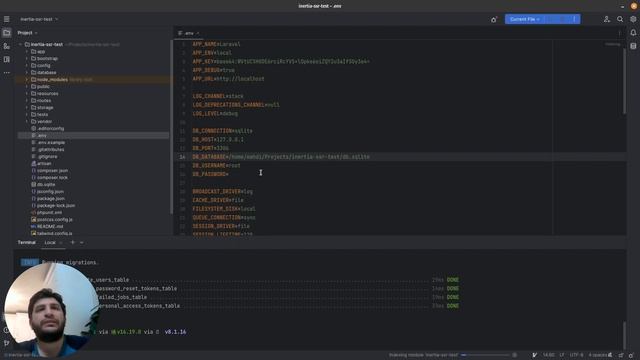Place cursor on APP_KEY line
Image resolution: width=640 pixels, height=360 pixels.
point(281,62)
